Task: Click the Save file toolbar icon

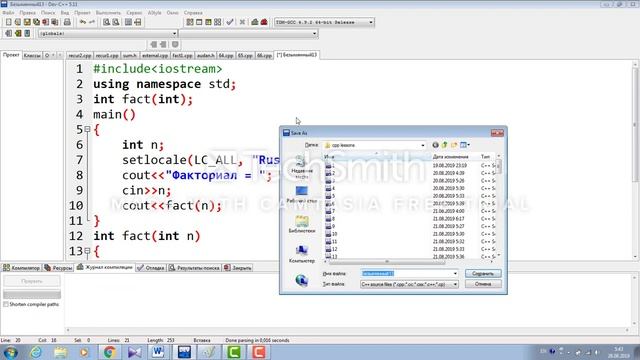Action: coord(27,22)
